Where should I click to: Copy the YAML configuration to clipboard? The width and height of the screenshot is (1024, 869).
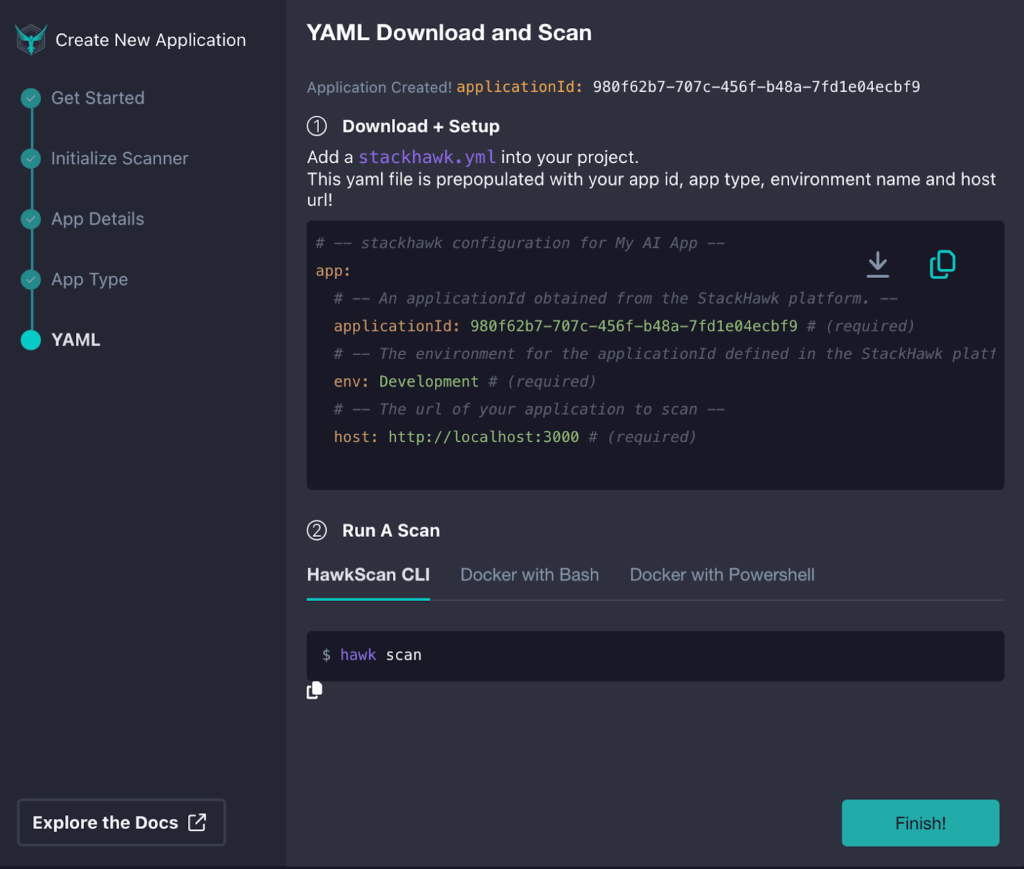click(942, 264)
